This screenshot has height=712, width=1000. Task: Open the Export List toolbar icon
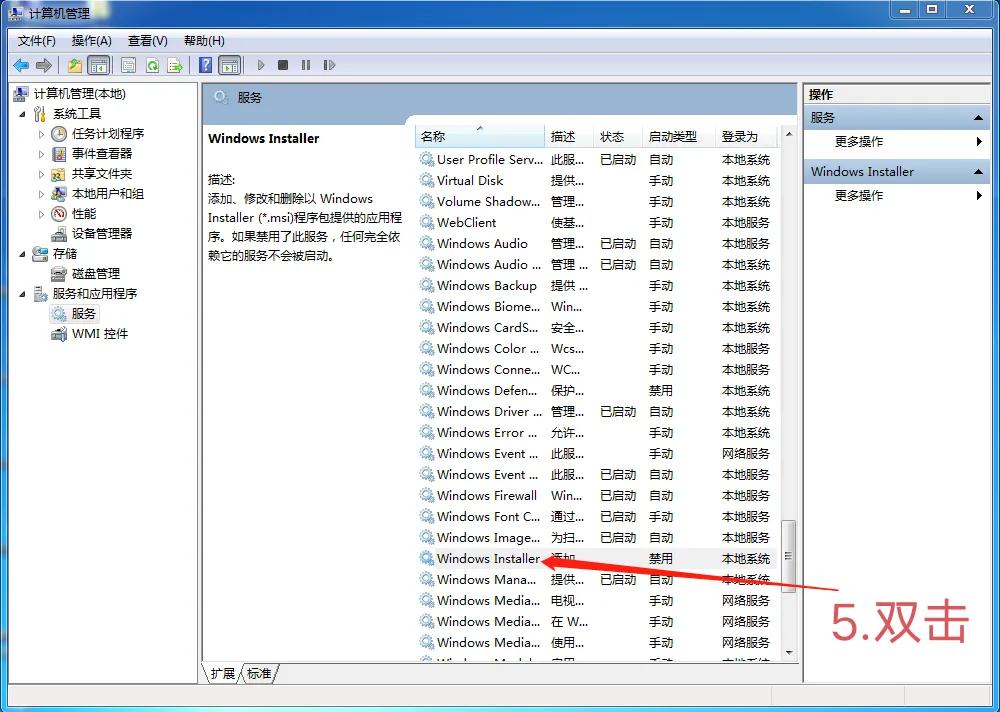[176, 65]
